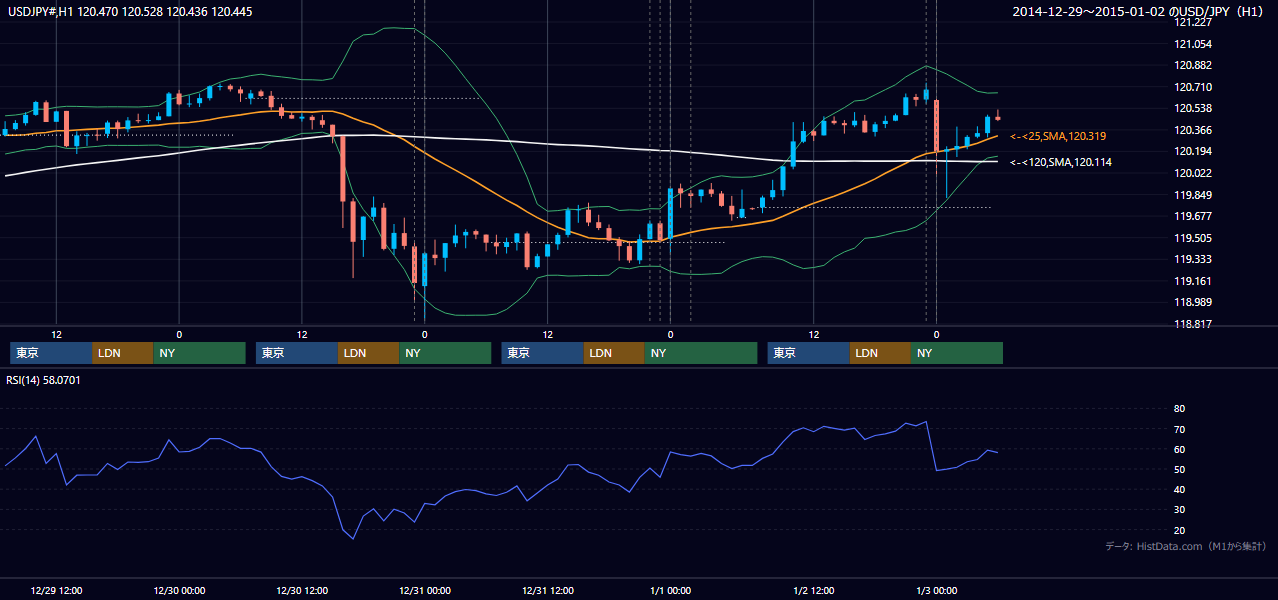This screenshot has width=1278, height=600.
Task: Click the 12/29 12:00 date label
Action: (56, 590)
